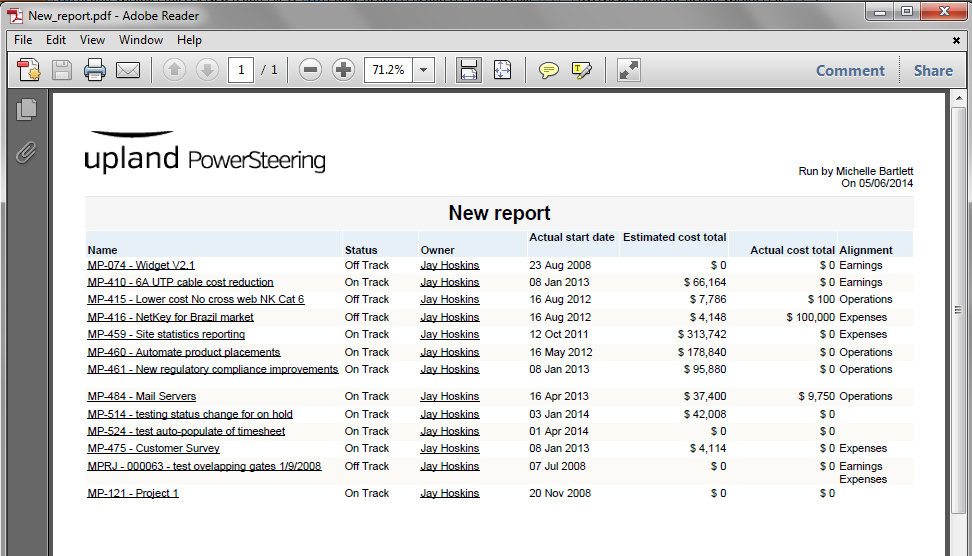Image resolution: width=972 pixels, height=556 pixels.
Task: Open link MP-460 - Automate product placements
Action: pos(184,352)
